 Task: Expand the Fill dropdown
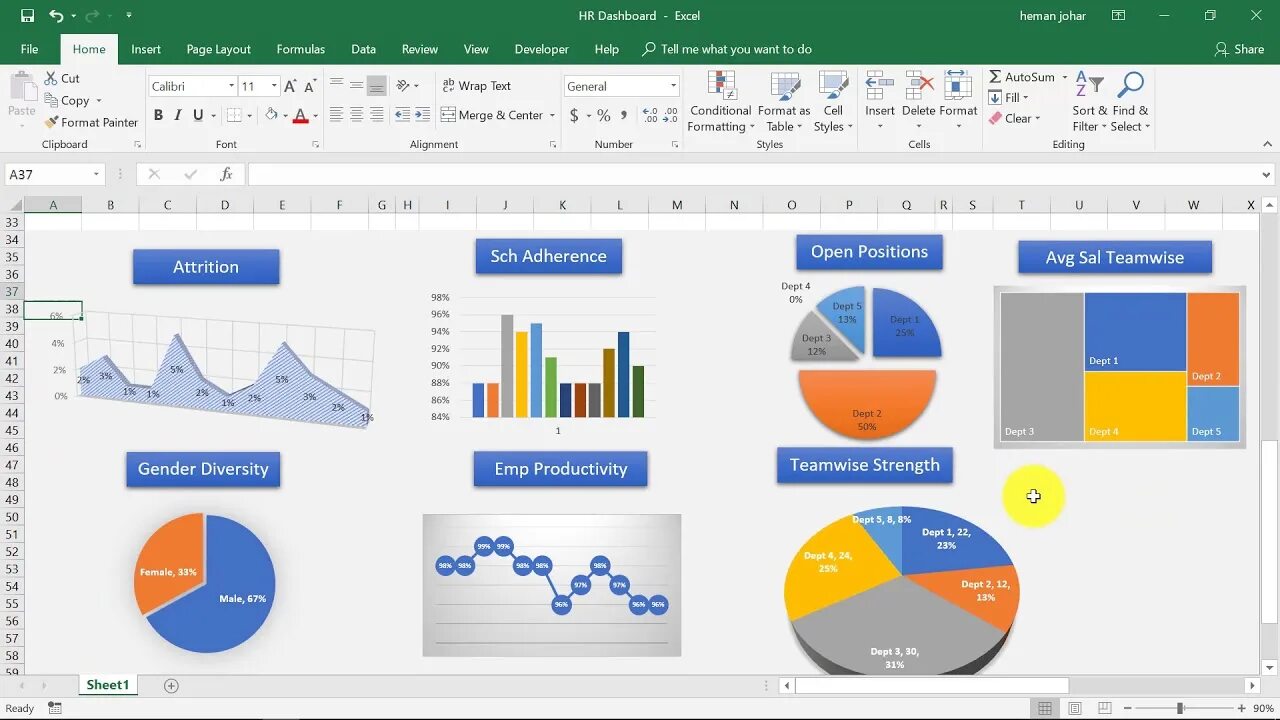coord(1026,98)
